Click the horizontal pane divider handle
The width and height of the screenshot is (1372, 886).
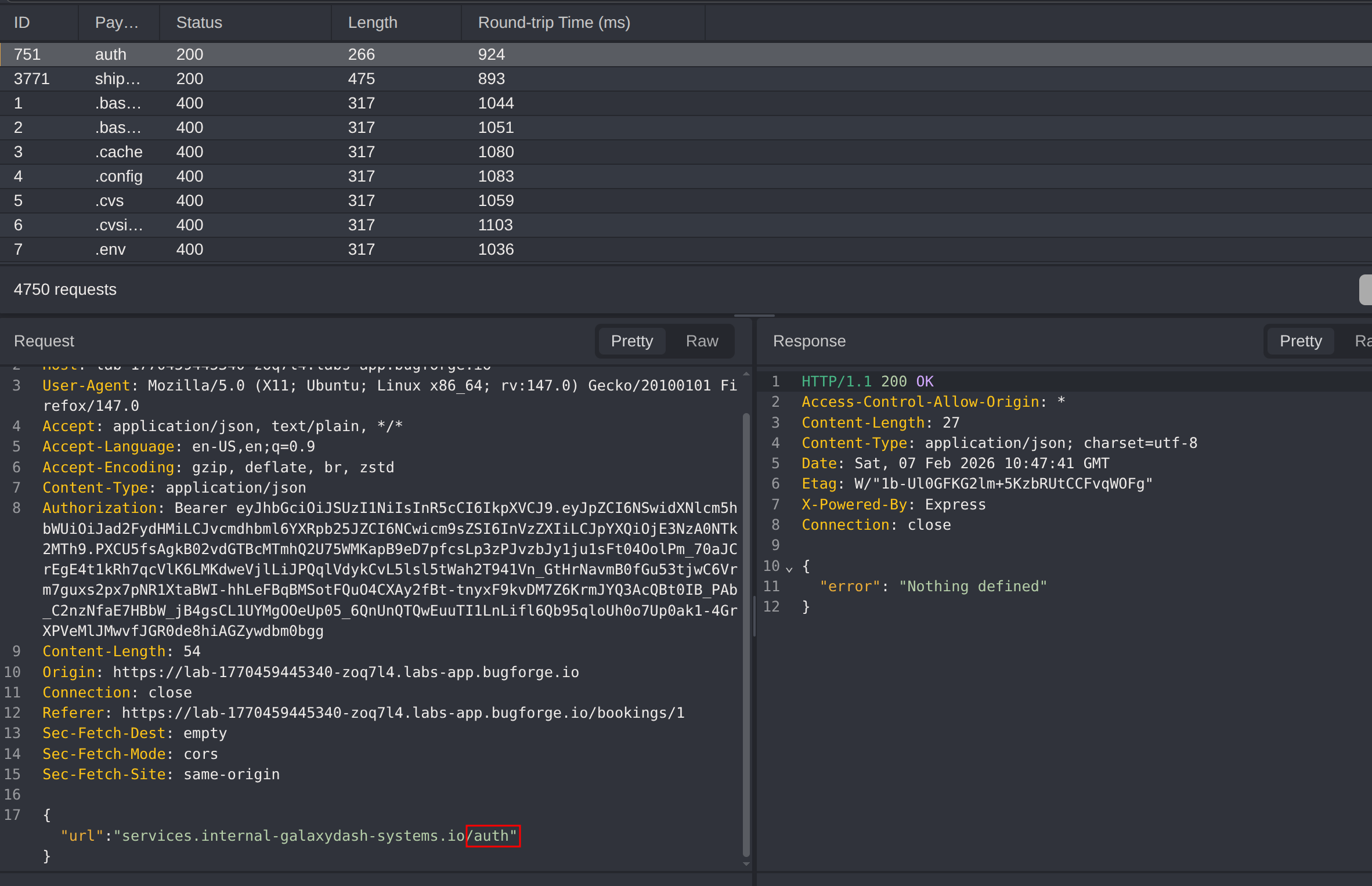(x=754, y=316)
